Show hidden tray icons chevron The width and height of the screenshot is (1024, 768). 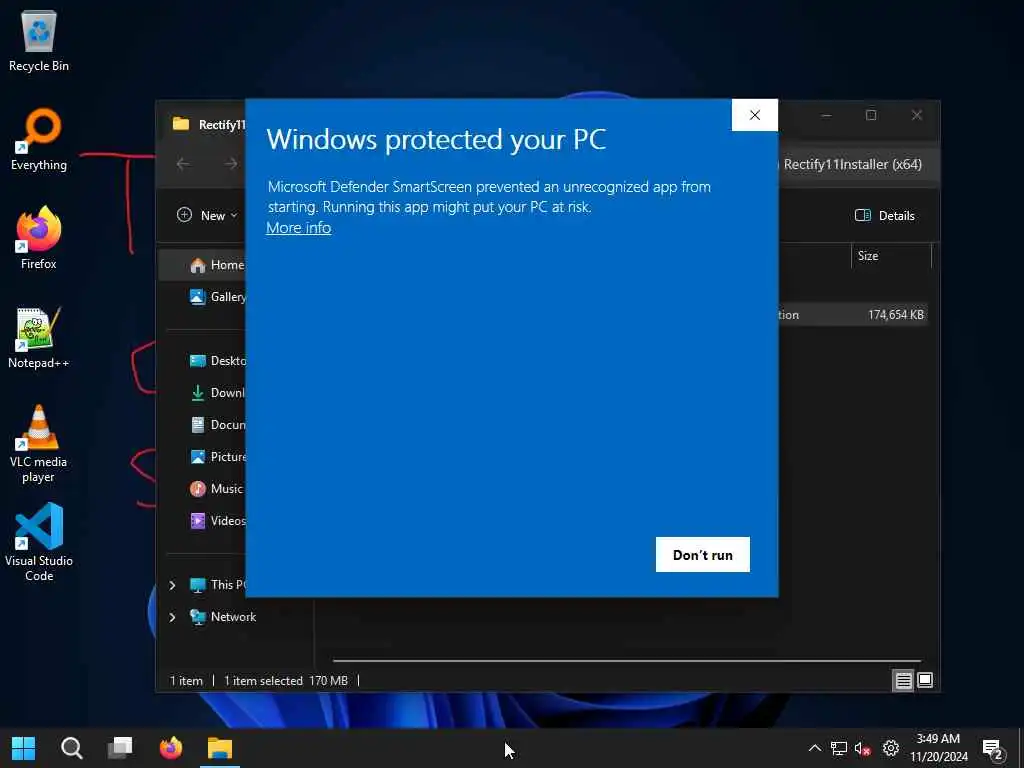coord(814,748)
